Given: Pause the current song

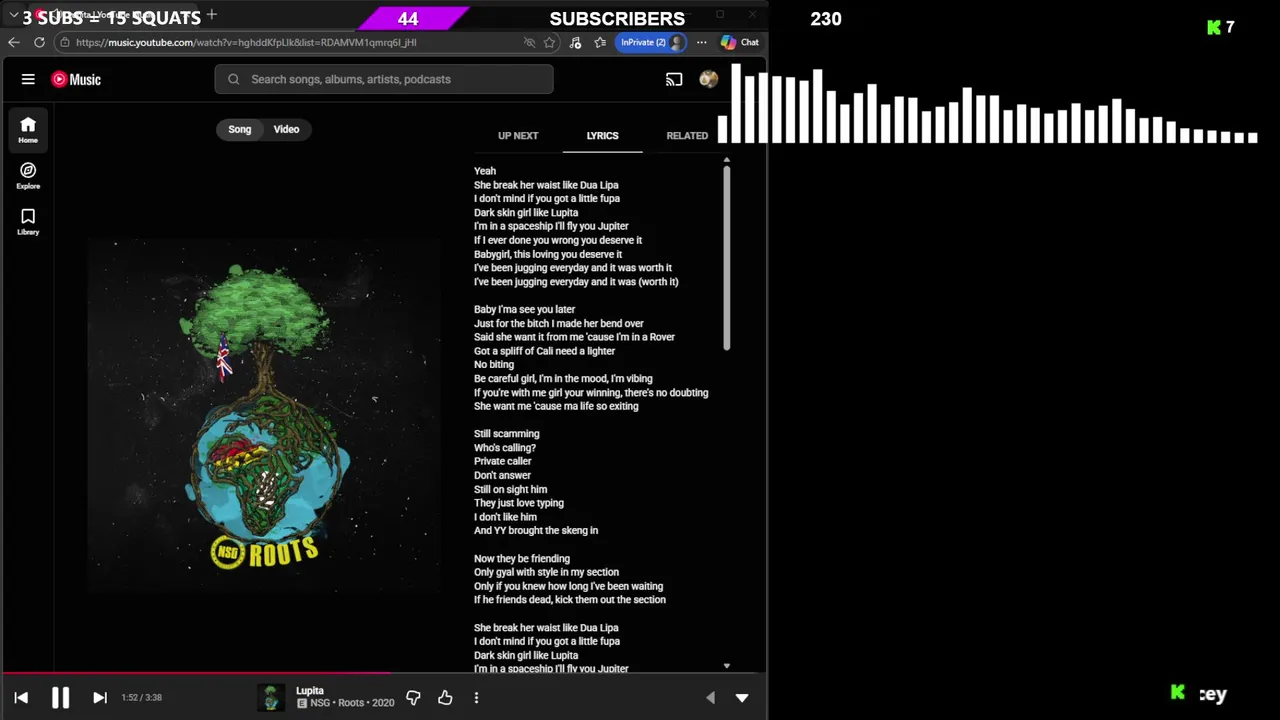Looking at the screenshot, I should (x=60, y=698).
